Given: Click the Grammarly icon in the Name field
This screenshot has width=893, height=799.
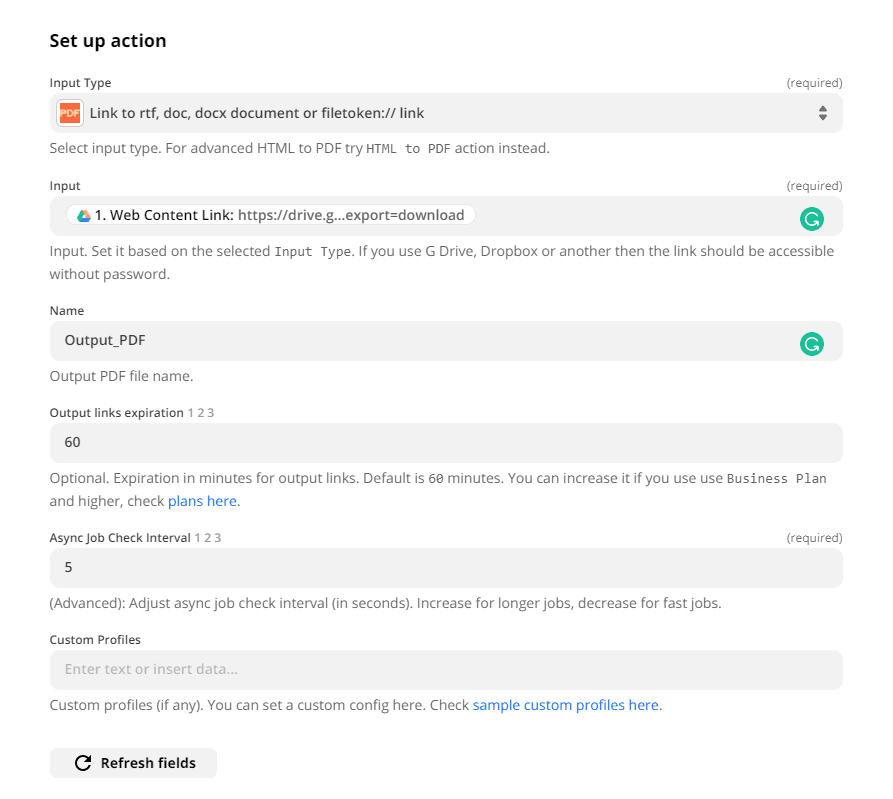Looking at the screenshot, I should point(811,344).
